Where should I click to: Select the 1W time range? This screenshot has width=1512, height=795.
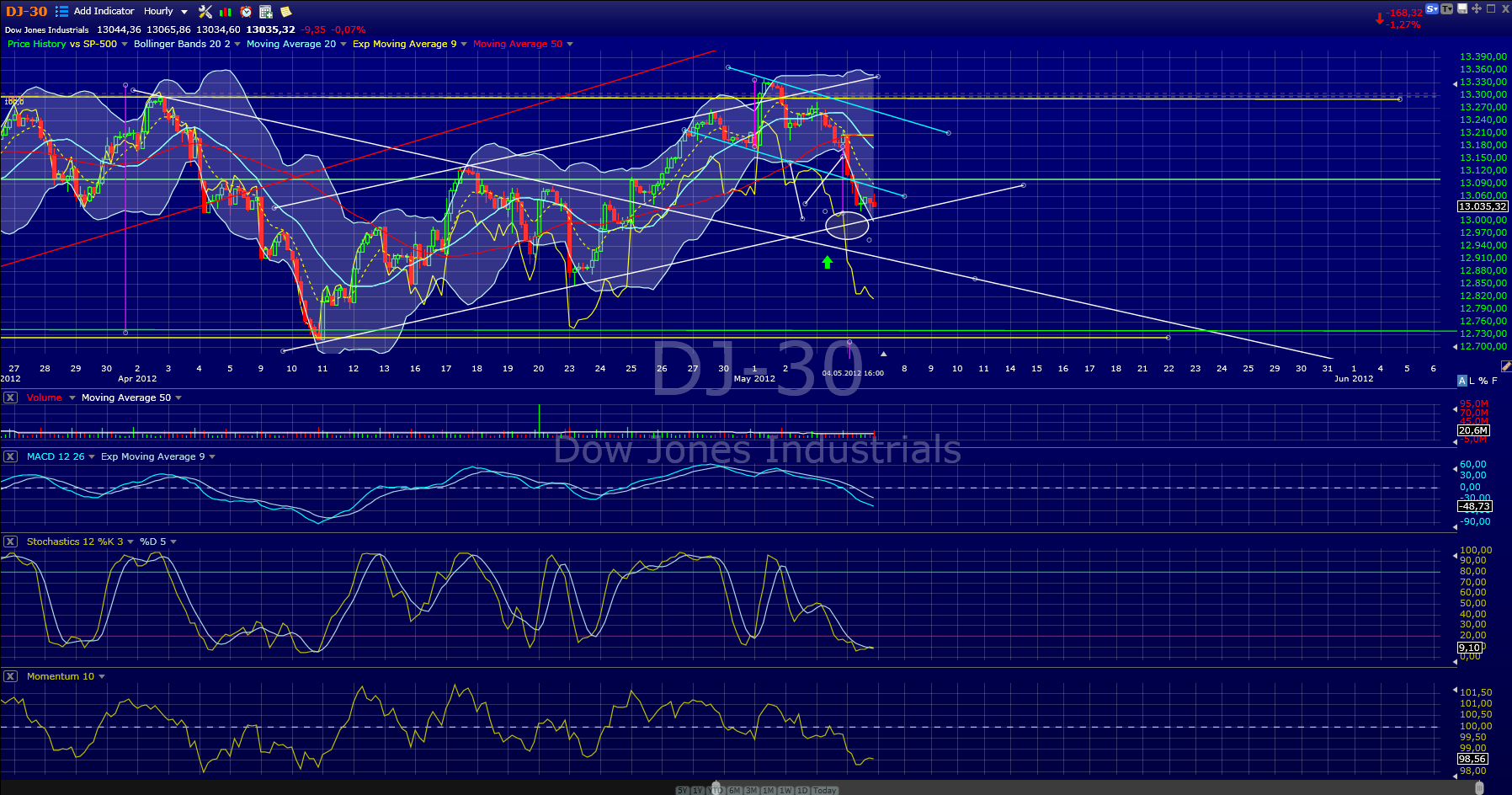[x=786, y=791]
